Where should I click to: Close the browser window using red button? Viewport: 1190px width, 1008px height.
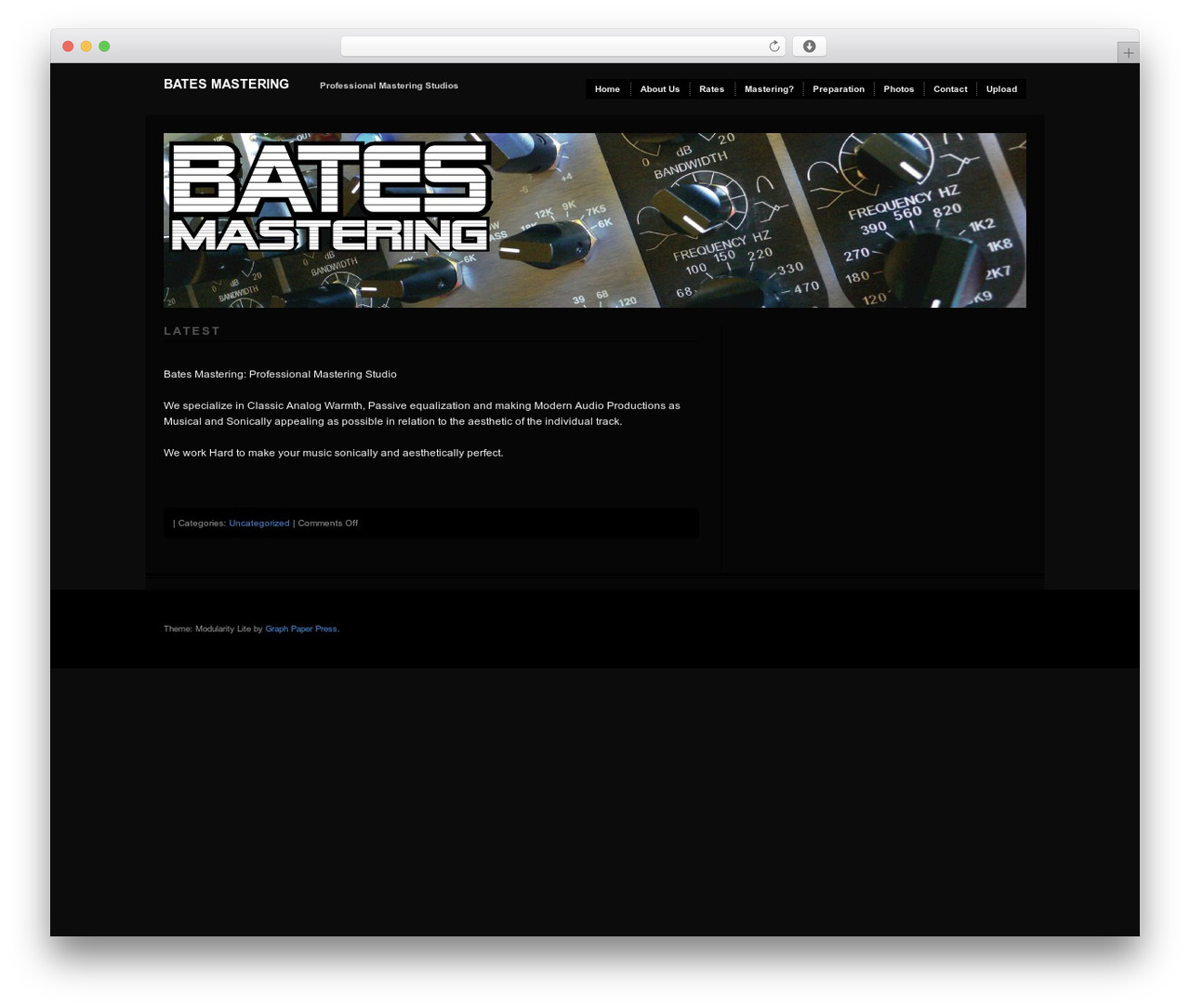tap(68, 46)
